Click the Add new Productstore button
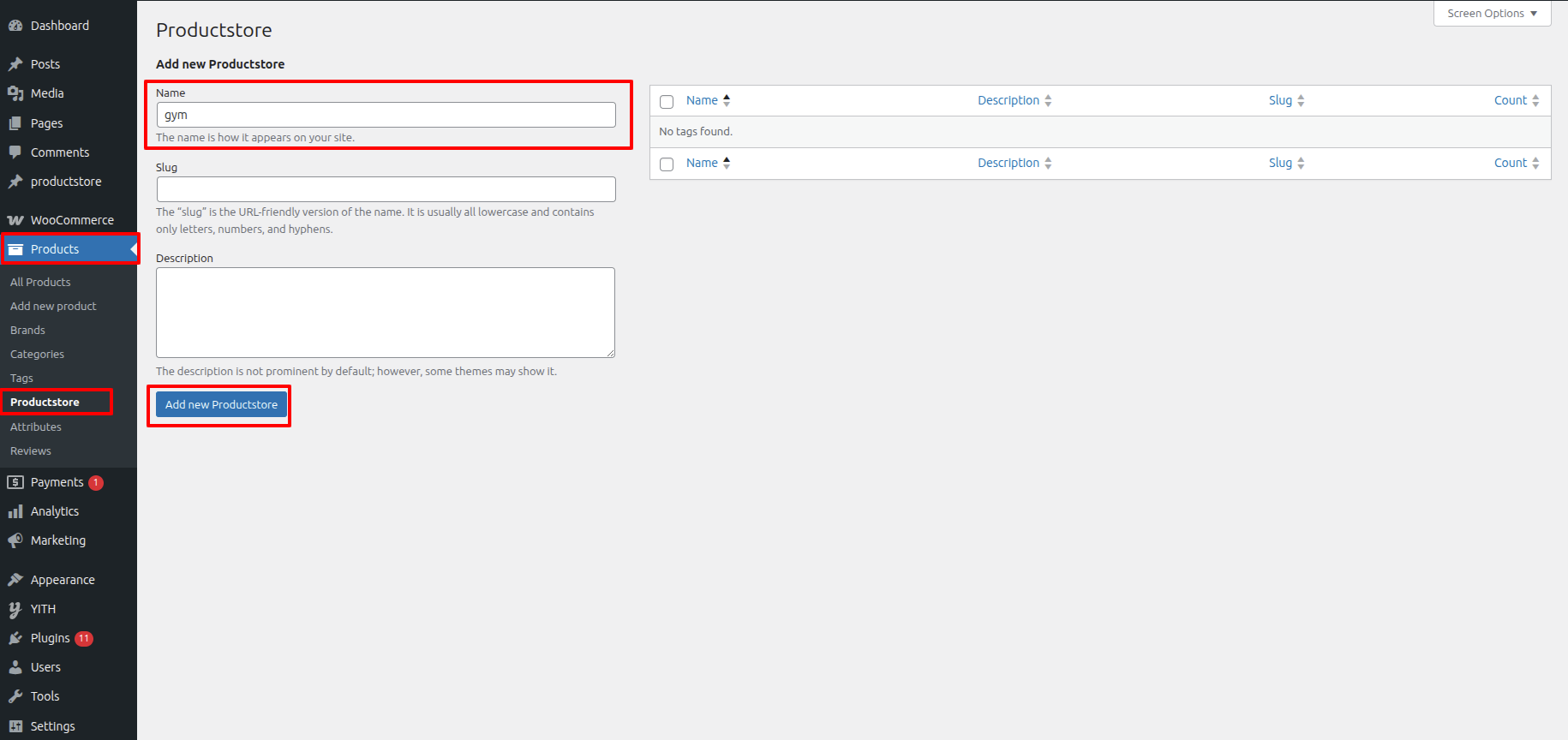The width and height of the screenshot is (1568, 740). 221,404
